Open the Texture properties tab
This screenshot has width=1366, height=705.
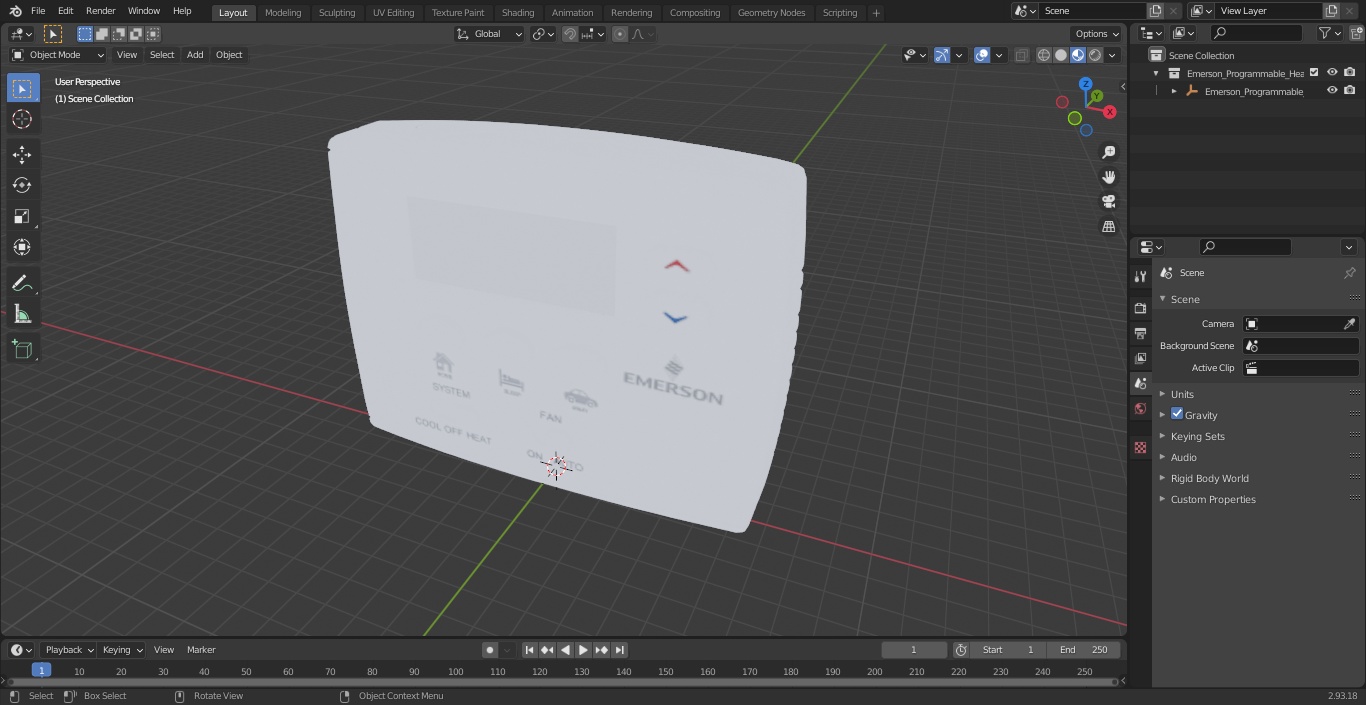coord(1140,447)
